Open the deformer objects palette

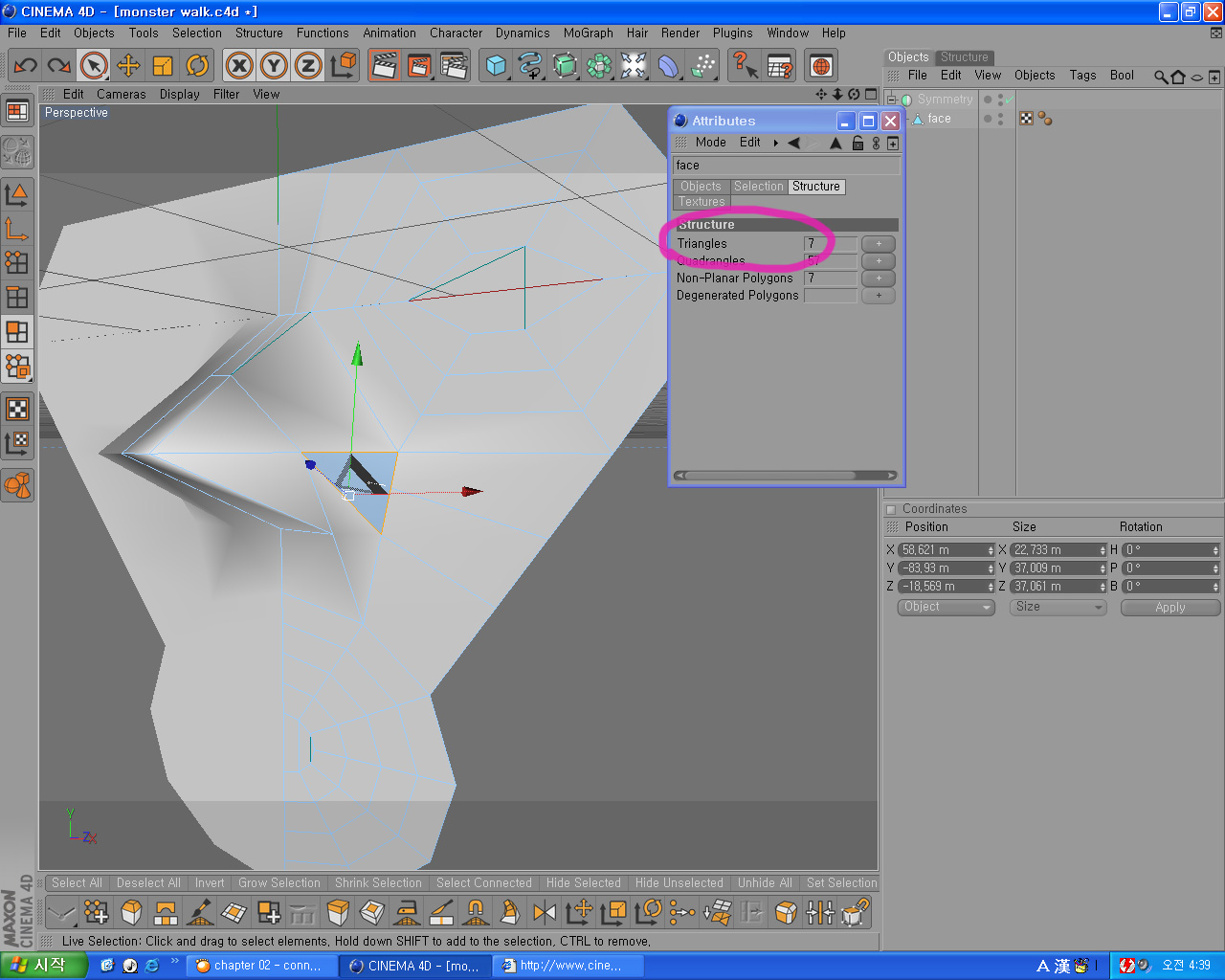[x=668, y=65]
